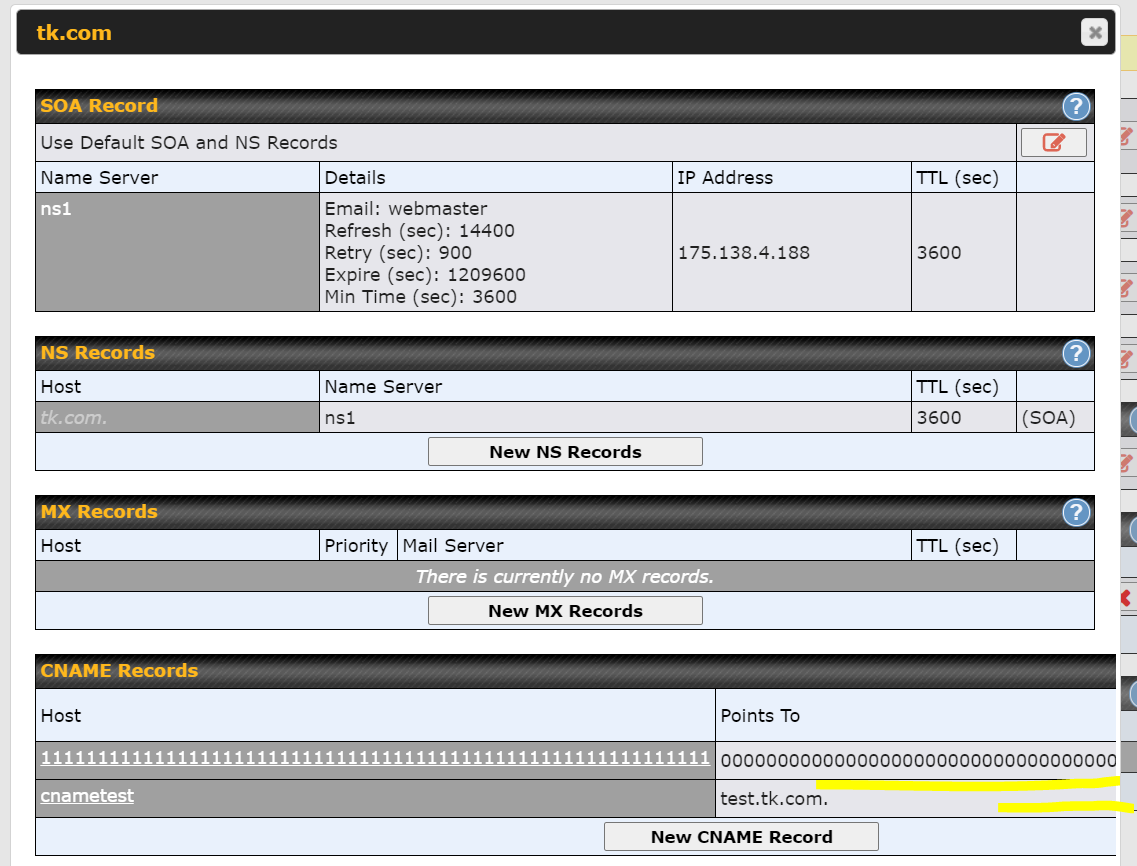
Task: Add a new MX record
Action: (x=565, y=611)
